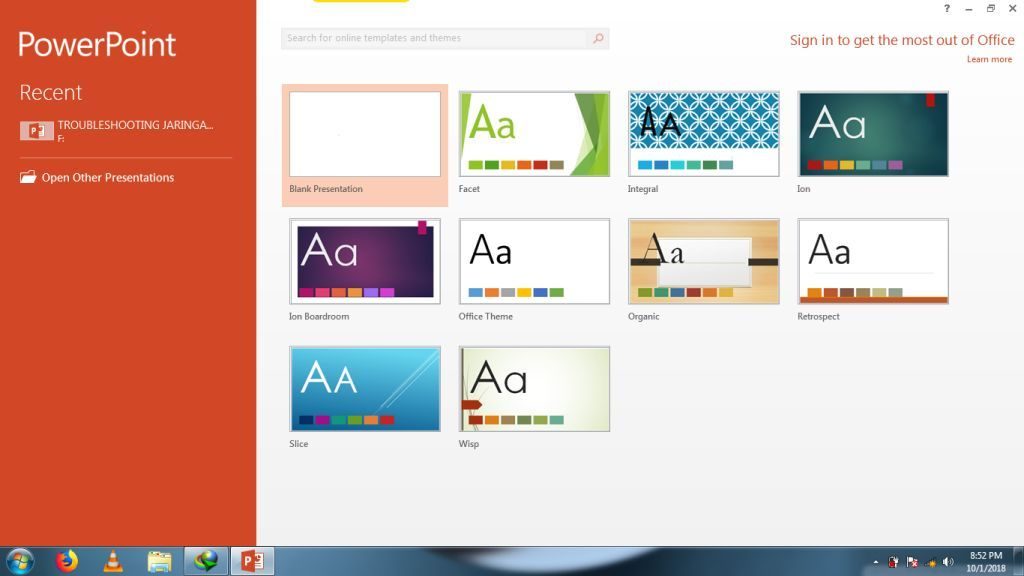The image size is (1024, 576).
Task: Open the recent TROUBLESHOOTING JARINGA file
Action: click(x=135, y=126)
